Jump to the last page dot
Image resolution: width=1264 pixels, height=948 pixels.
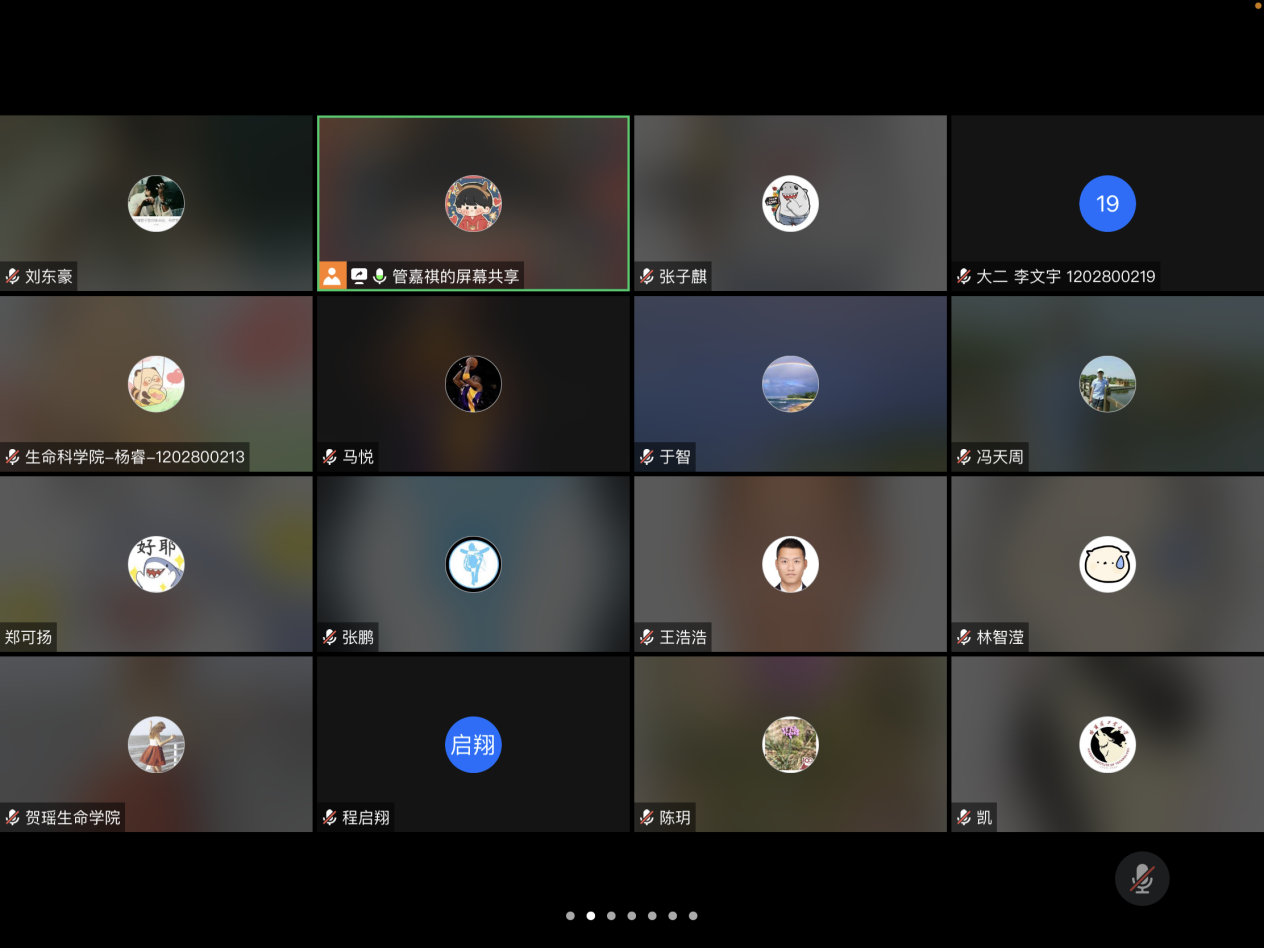(x=693, y=915)
